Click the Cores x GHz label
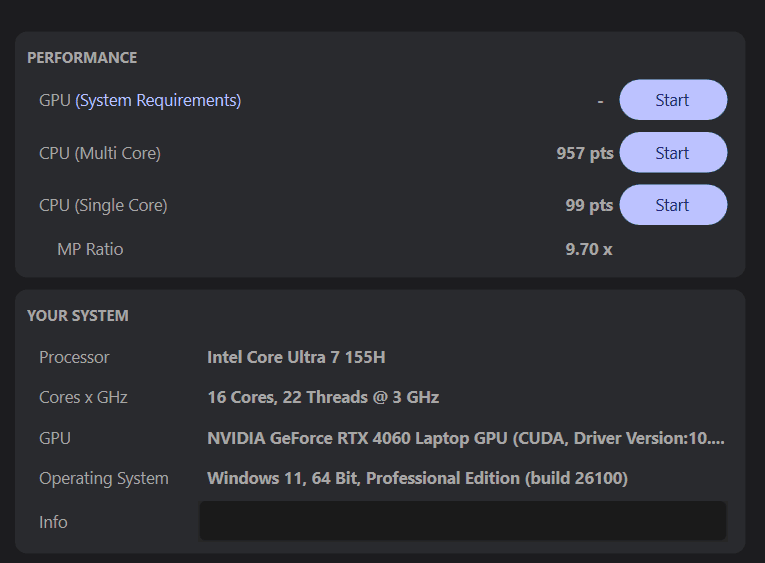Viewport: 765px width, 563px height. pos(83,397)
